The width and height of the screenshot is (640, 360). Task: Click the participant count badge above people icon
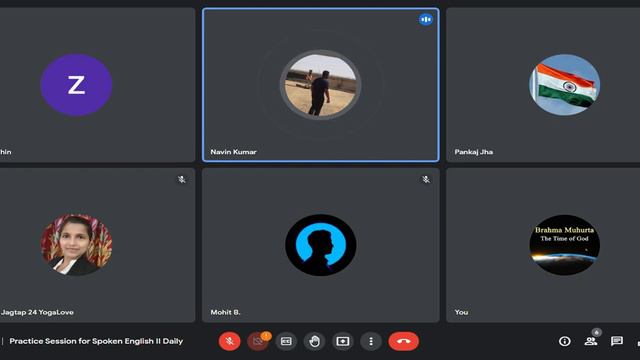click(597, 332)
